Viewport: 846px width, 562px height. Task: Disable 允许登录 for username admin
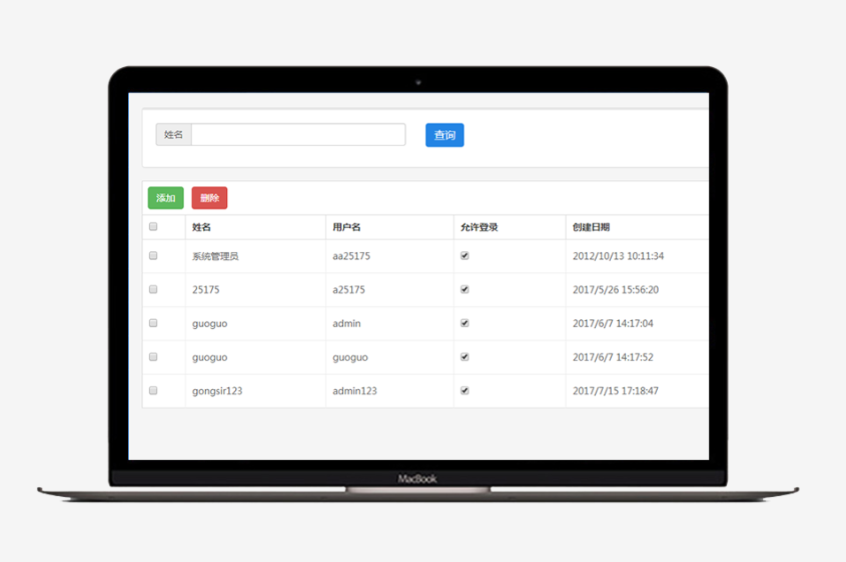tap(464, 323)
